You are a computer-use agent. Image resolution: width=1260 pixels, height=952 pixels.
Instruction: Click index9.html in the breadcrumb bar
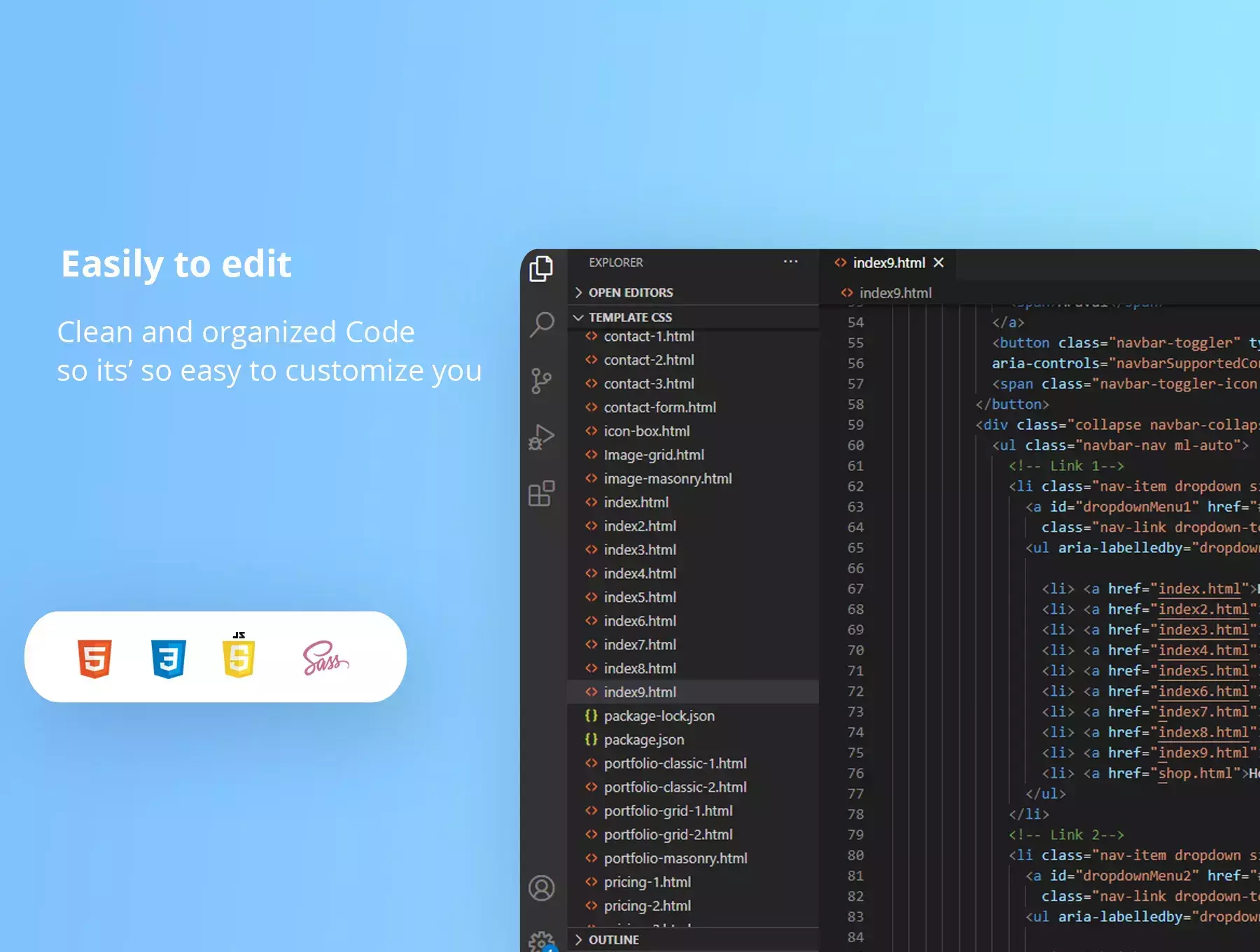click(x=895, y=293)
